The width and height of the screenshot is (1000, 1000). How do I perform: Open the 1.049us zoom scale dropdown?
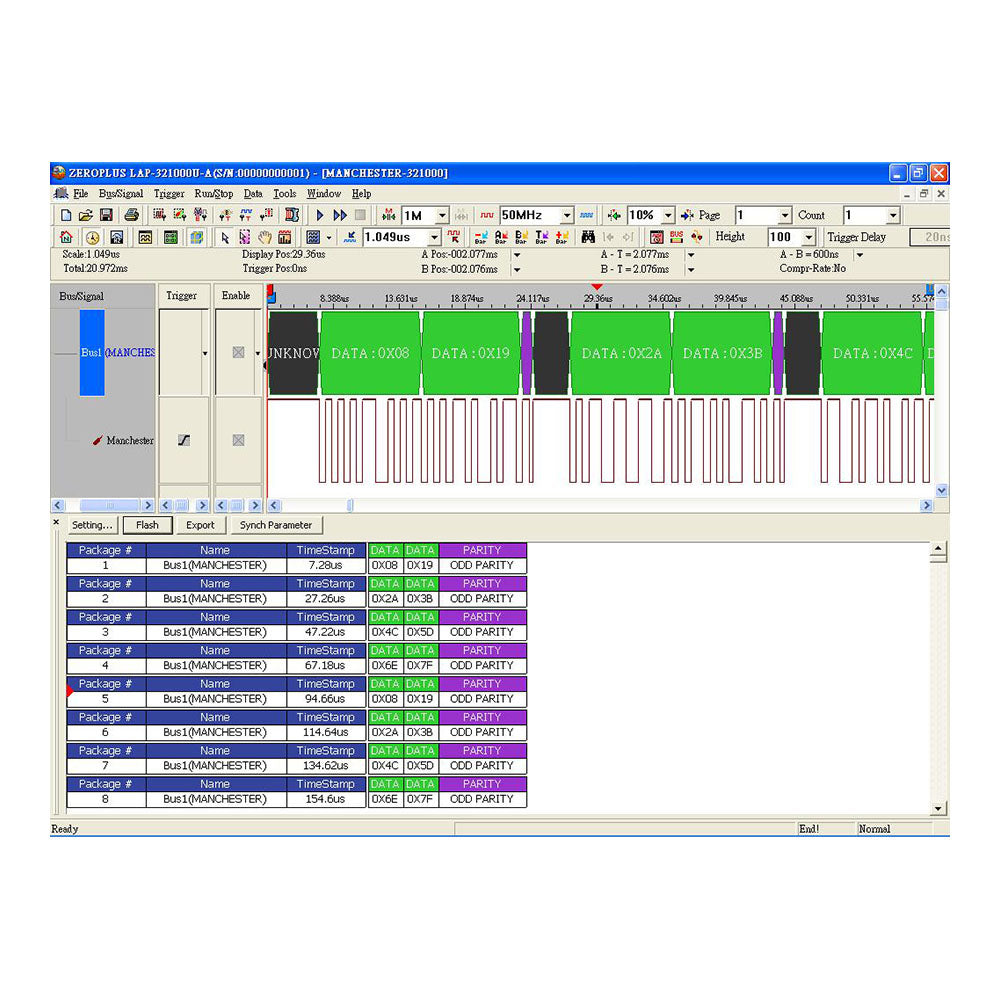click(x=434, y=237)
